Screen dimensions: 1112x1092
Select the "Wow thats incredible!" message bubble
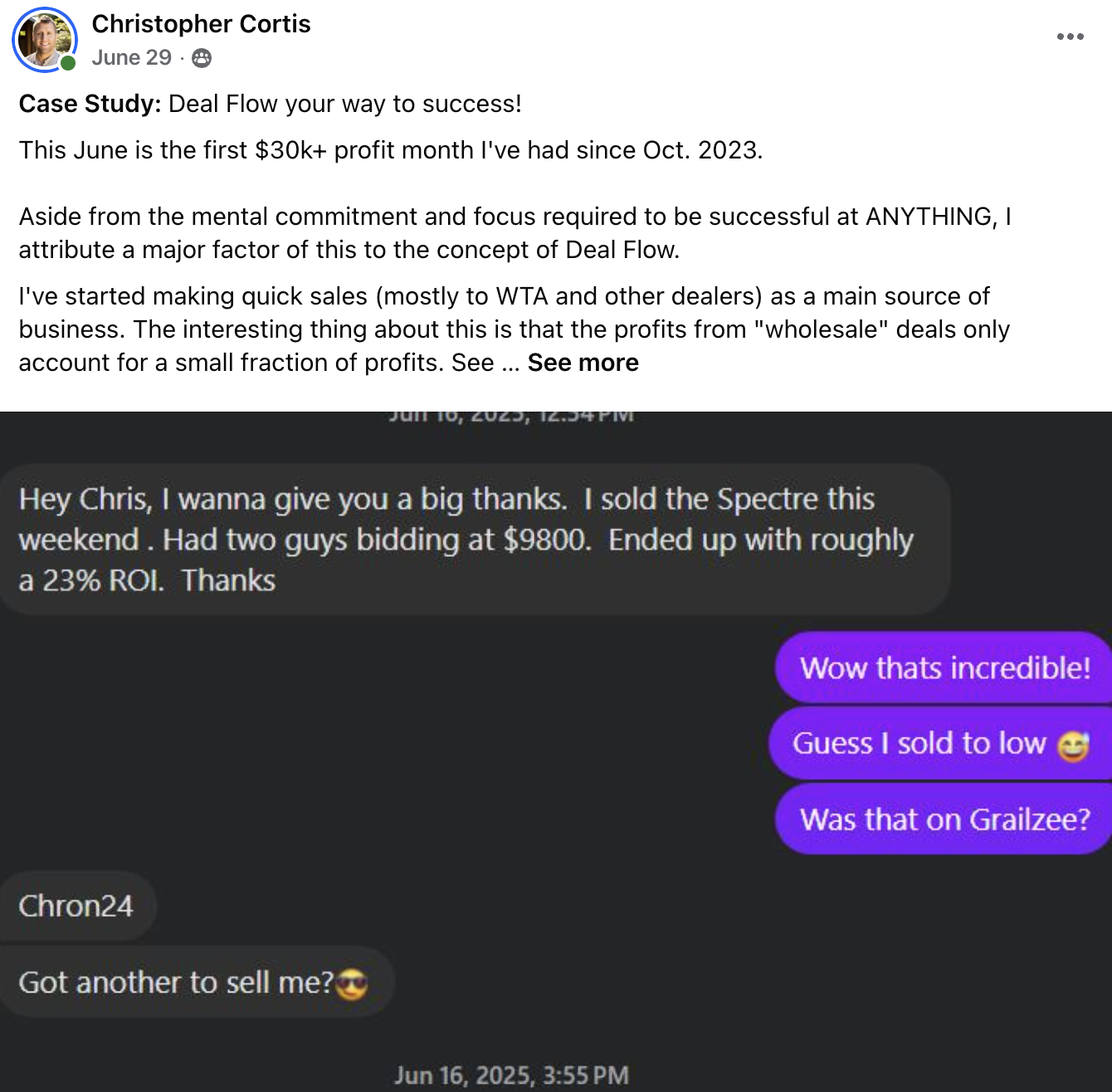tap(944, 668)
